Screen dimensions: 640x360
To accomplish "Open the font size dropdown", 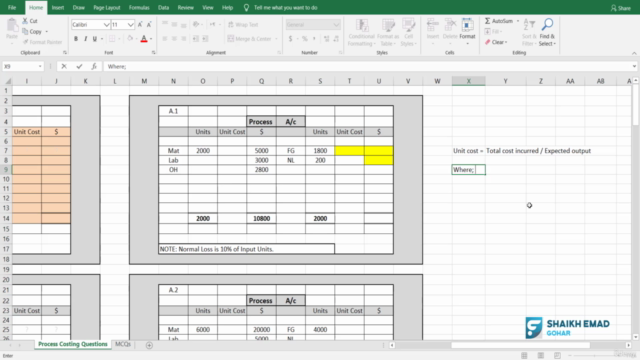I will 131,24.
